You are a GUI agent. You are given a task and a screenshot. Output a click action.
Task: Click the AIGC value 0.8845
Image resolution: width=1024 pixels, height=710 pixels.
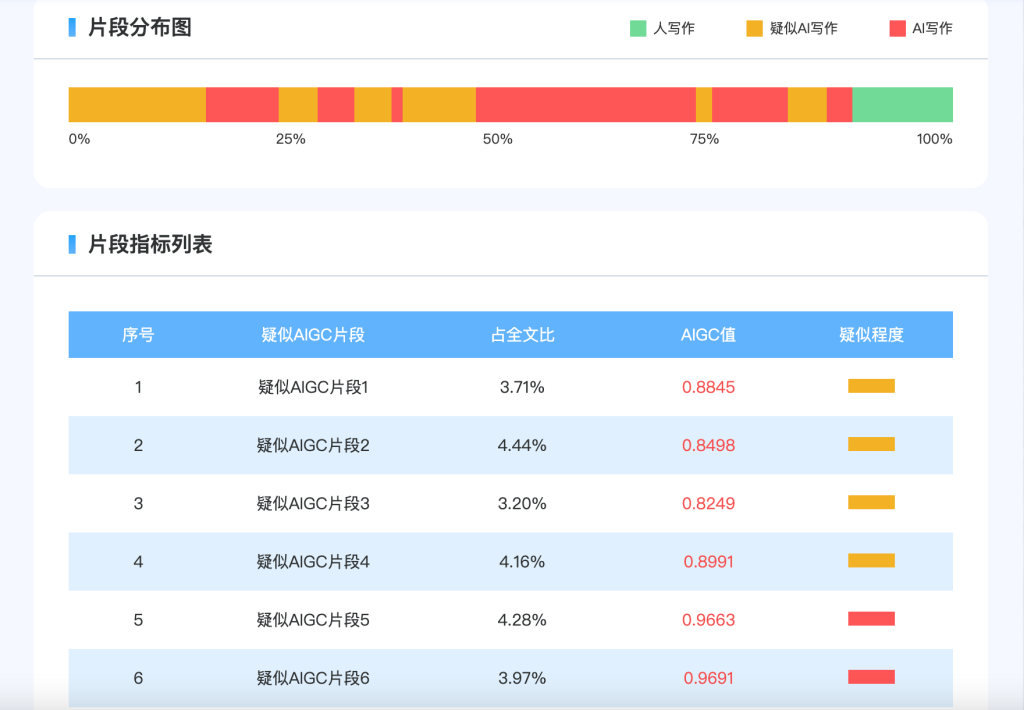708,387
